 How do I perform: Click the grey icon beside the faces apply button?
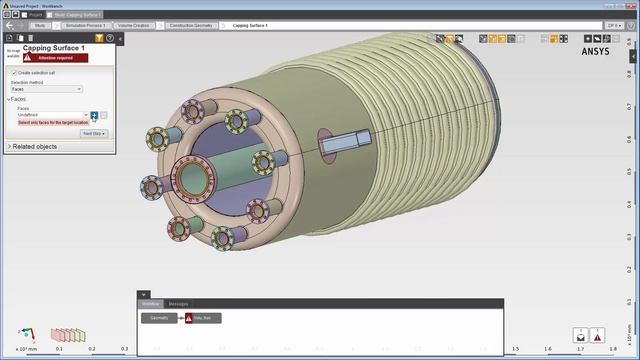(x=104, y=116)
